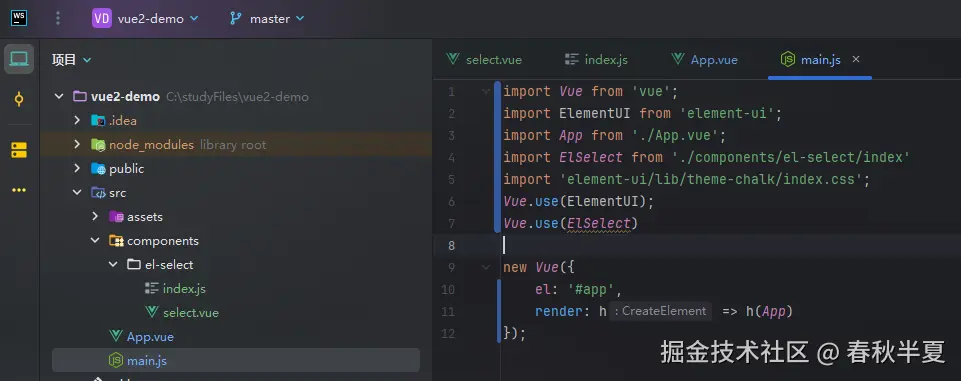Open the 项目 view dropdown
This screenshot has width=961, height=381.
(x=72, y=59)
